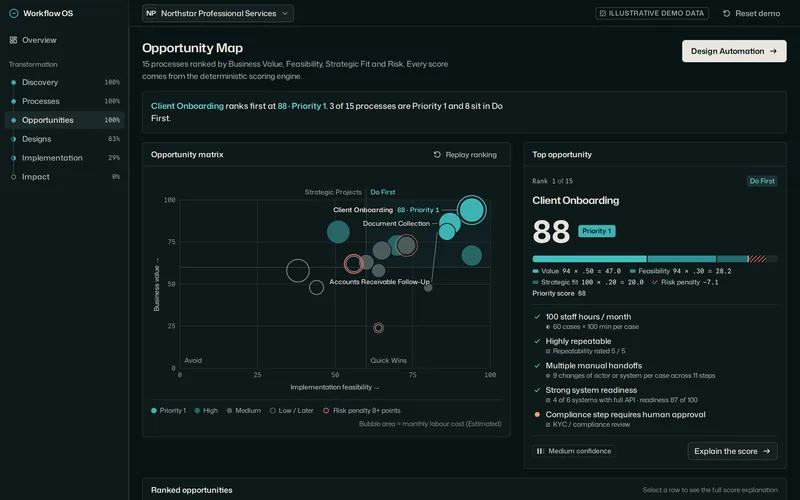Open the Northstar Professional Services dropdown

coord(218,13)
